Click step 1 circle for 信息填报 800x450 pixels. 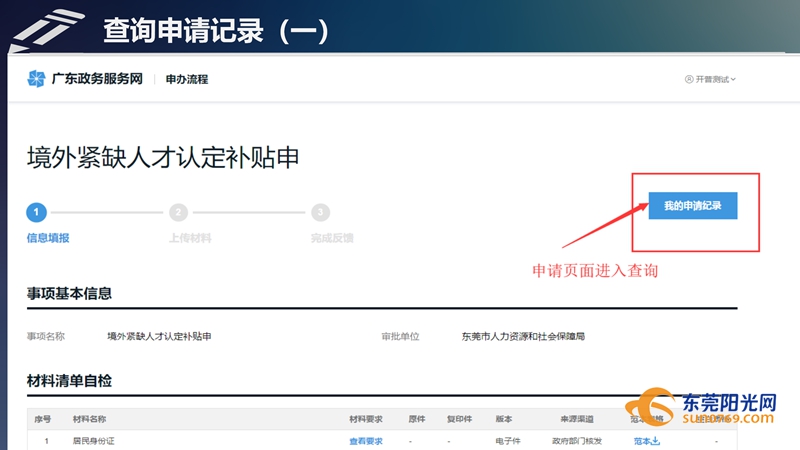(x=36, y=212)
